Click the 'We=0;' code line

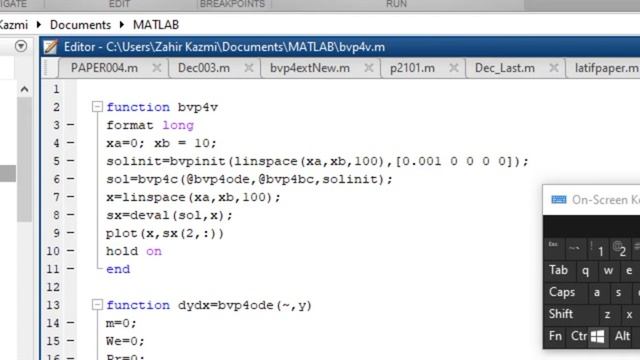pyautogui.click(x=125, y=341)
